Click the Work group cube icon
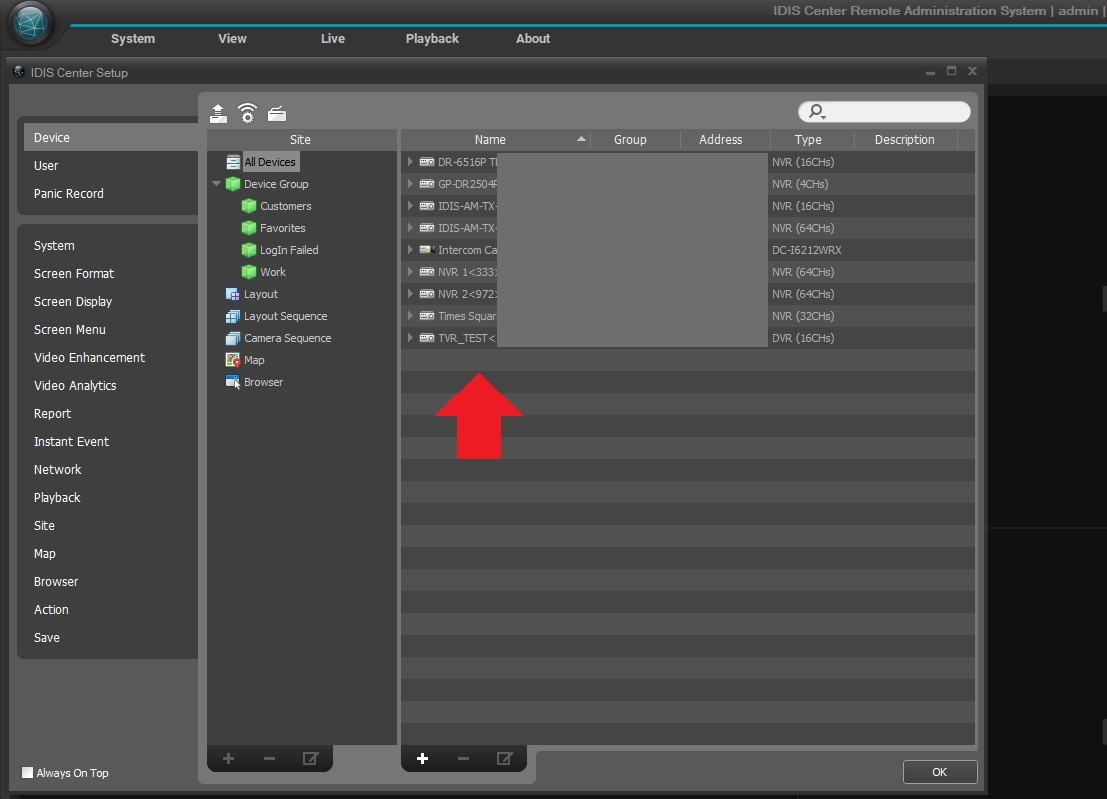Screen dimensions: 1107x799 pos(249,272)
